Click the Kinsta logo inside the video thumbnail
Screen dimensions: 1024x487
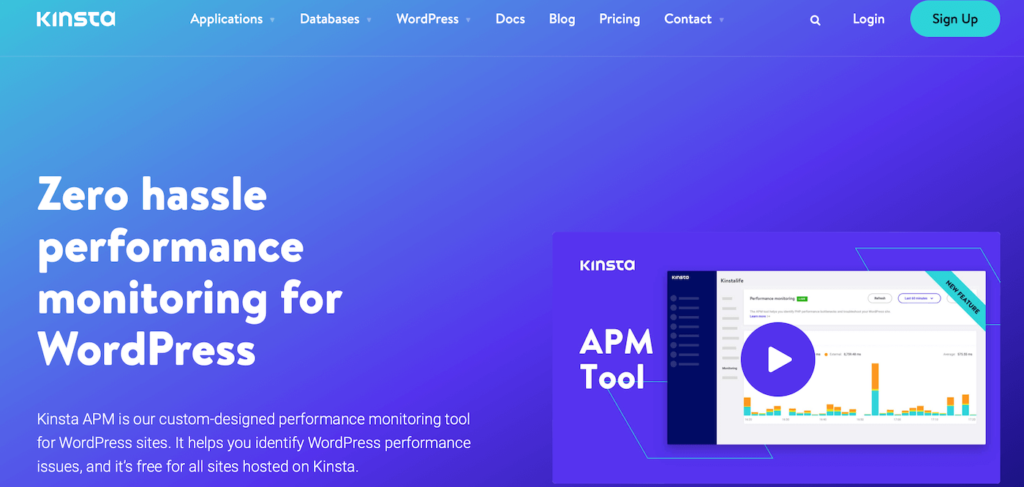pyautogui.click(x=607, y=265)
